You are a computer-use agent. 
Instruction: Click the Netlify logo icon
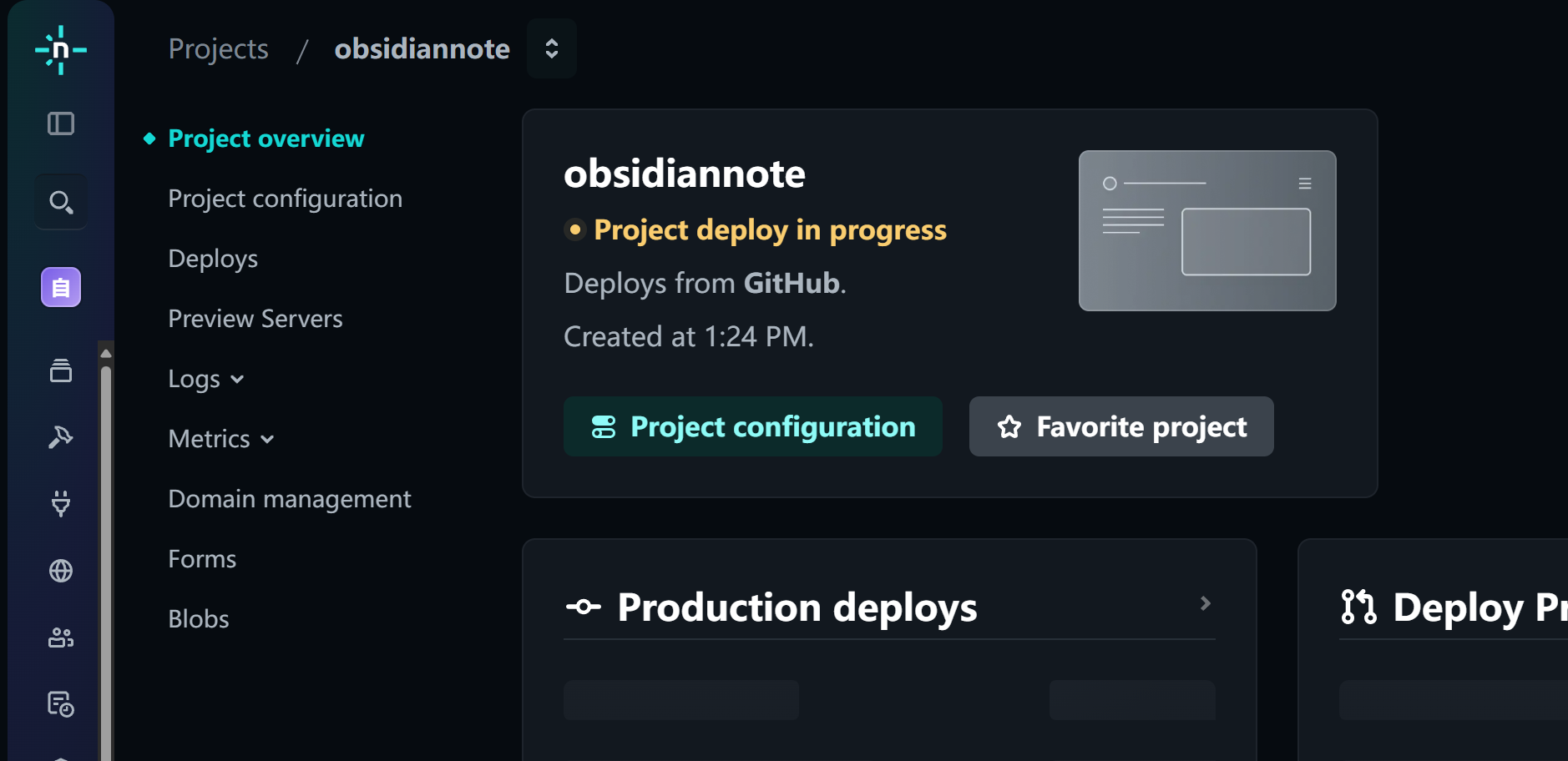coord(60,50)
